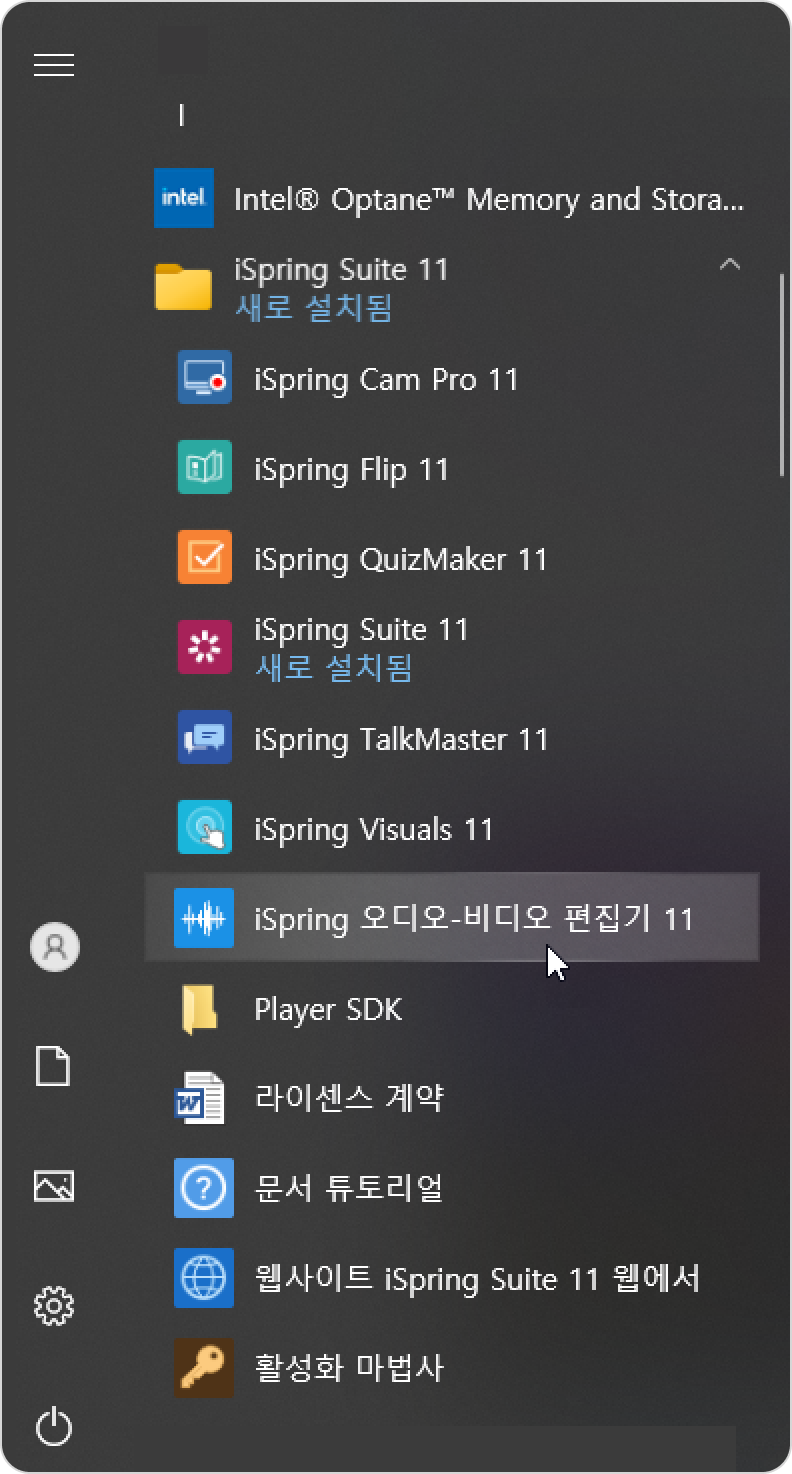
Task: Click the key icon for 활성화 마법사
Action: point(204,1368)
